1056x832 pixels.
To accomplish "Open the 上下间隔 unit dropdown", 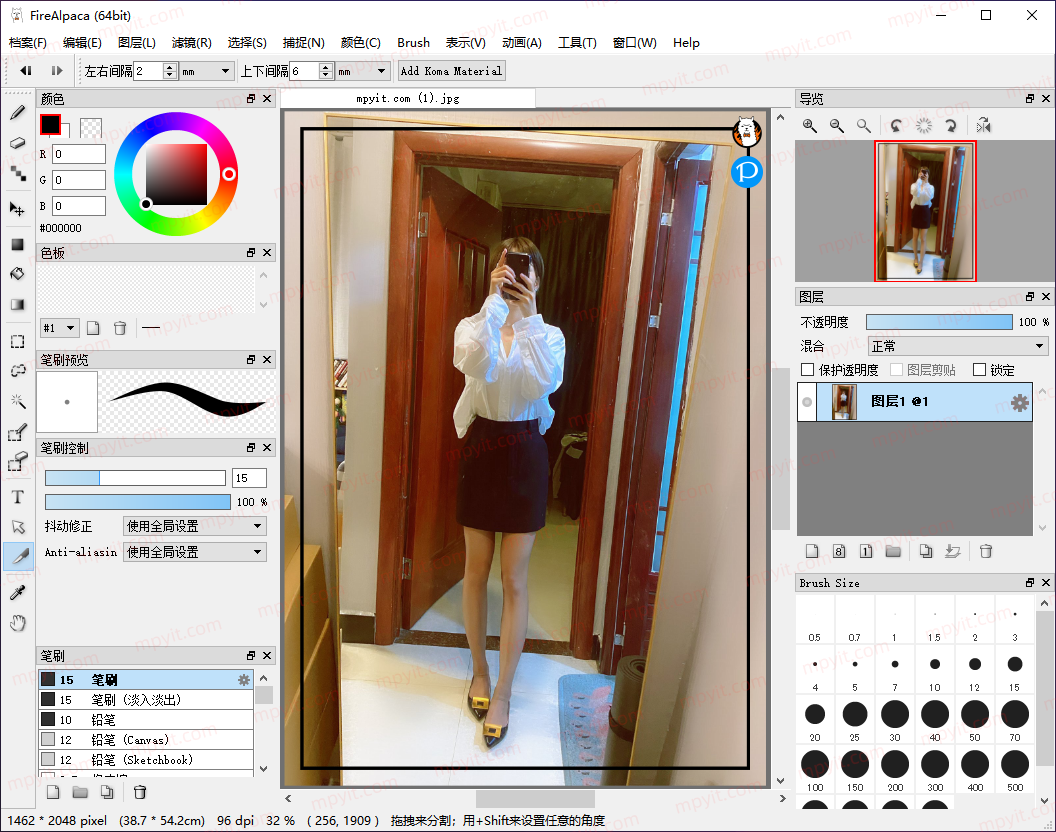I will tap(362, 71).
